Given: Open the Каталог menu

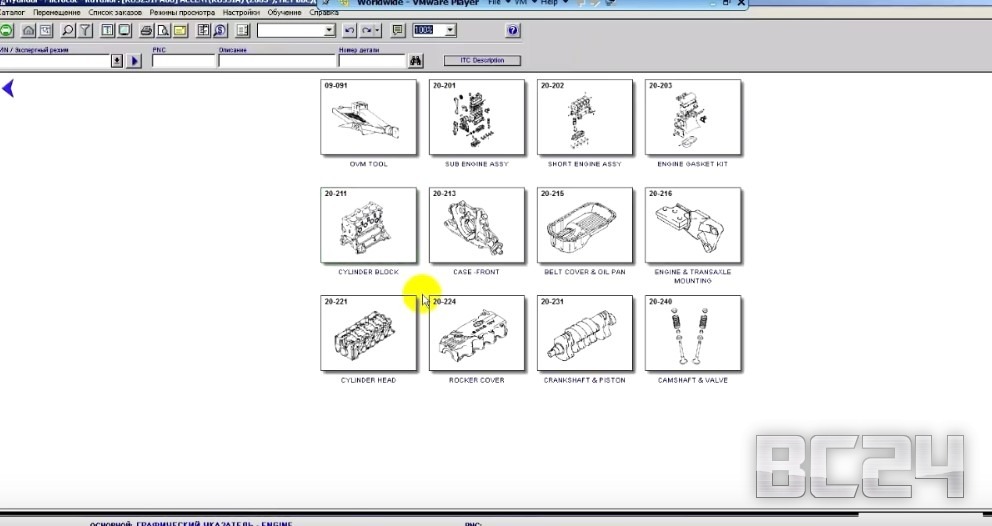Looking at the screenshot, I should (12, 13).
